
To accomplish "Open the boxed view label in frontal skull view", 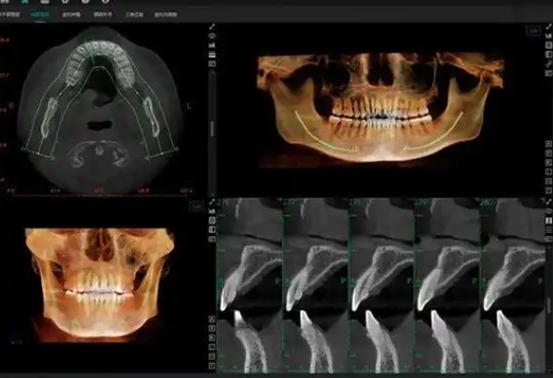I will pyautogui.click(x=197, y=206).
